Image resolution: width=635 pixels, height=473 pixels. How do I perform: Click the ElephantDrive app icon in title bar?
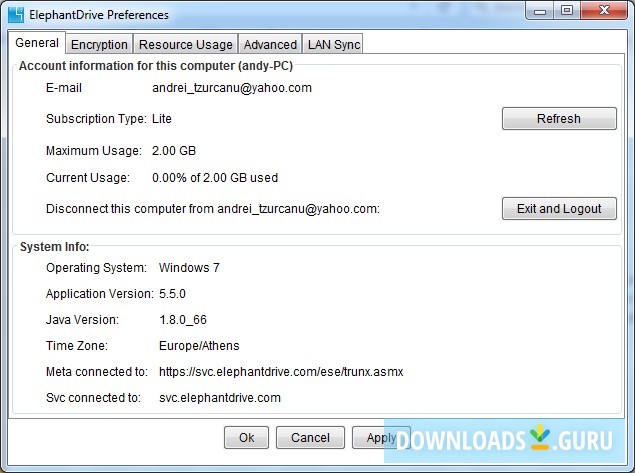16,15
